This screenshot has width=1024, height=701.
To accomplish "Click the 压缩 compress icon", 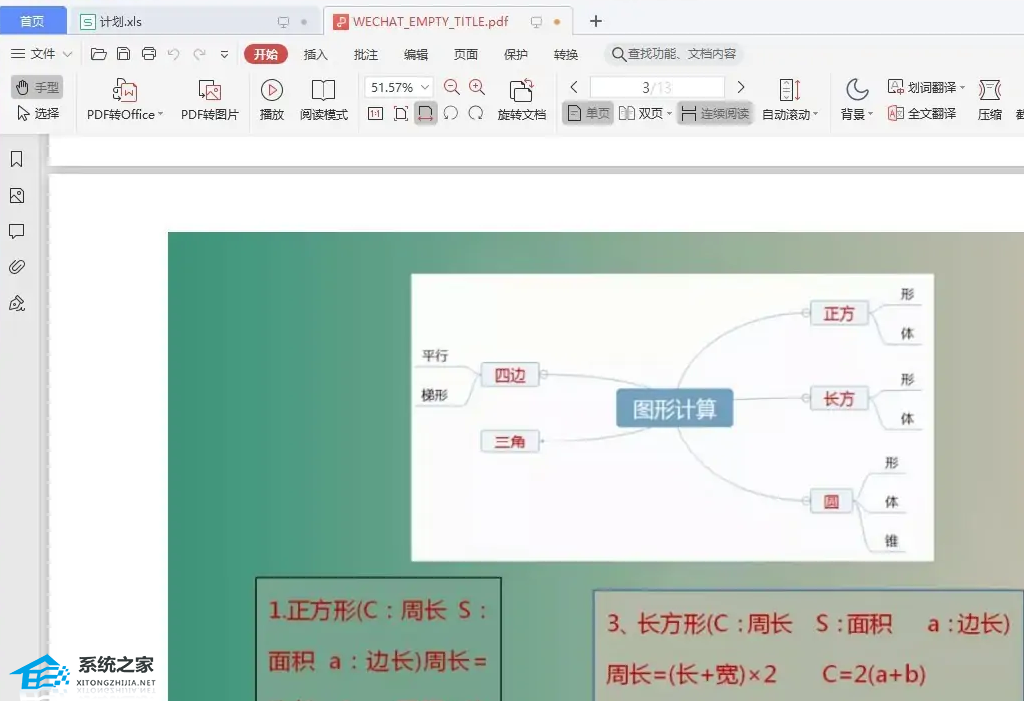I will (989, 90).
